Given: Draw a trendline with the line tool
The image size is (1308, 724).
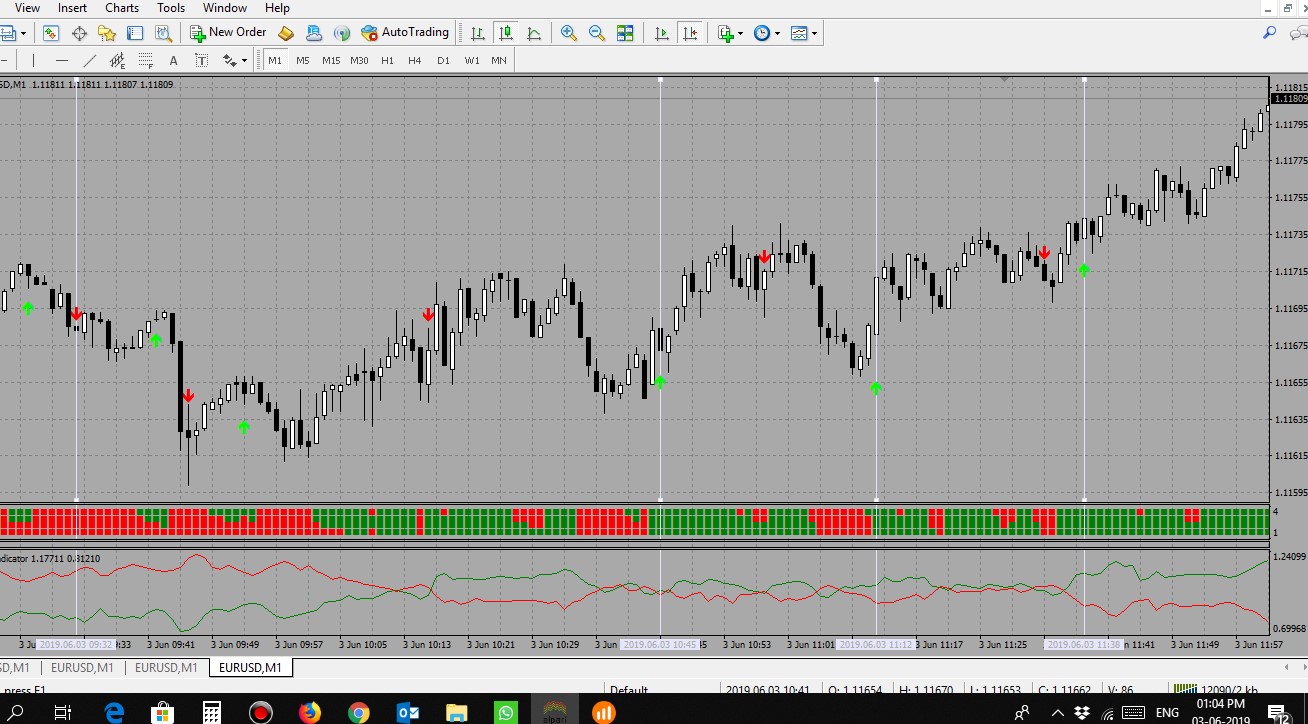Looking at the screenshot, I should (x=90, y=60).
